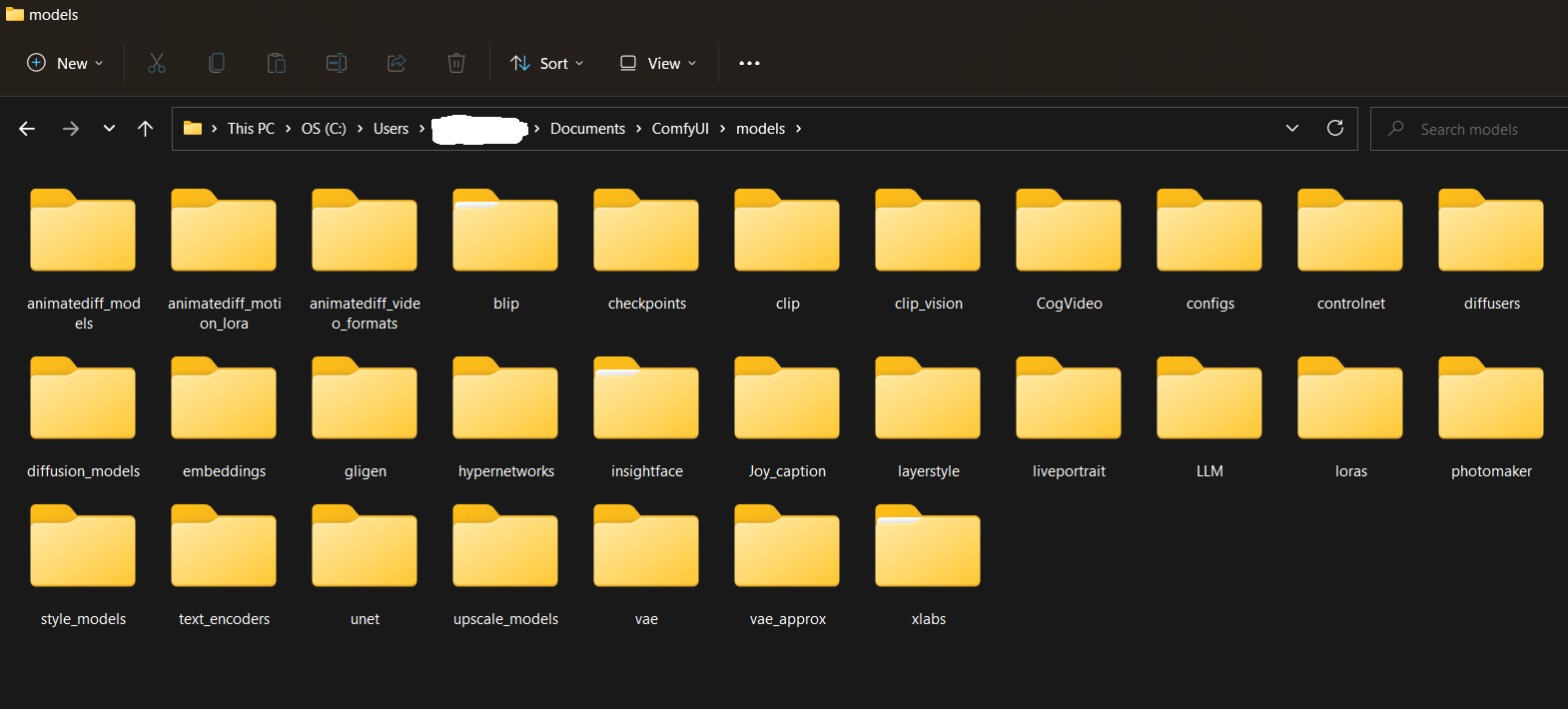Expand chevron after This PC breadcrumb
Image resolution: width=1568 pixels, height=709 pixels.
point(288,129)
